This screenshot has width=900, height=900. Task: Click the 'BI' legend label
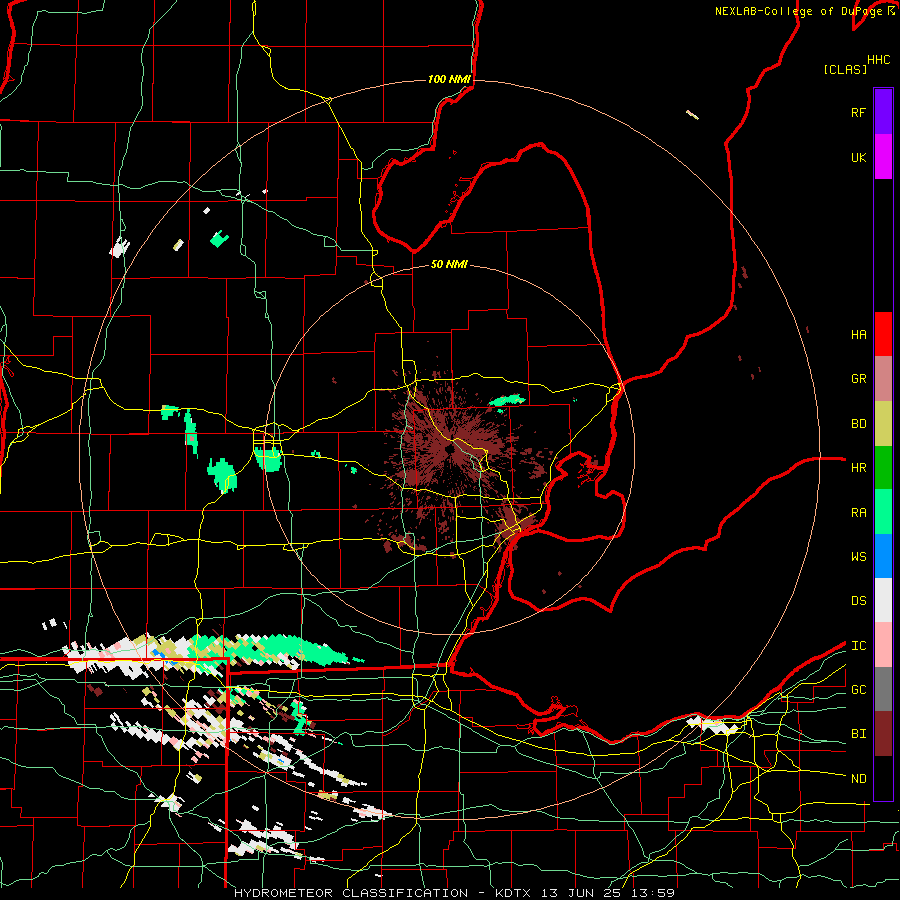click(x=858, y=734)
